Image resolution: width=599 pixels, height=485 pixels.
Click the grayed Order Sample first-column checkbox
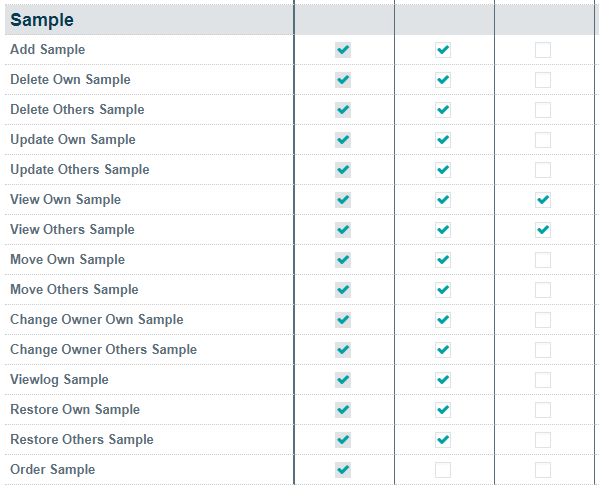pos(343,470)
